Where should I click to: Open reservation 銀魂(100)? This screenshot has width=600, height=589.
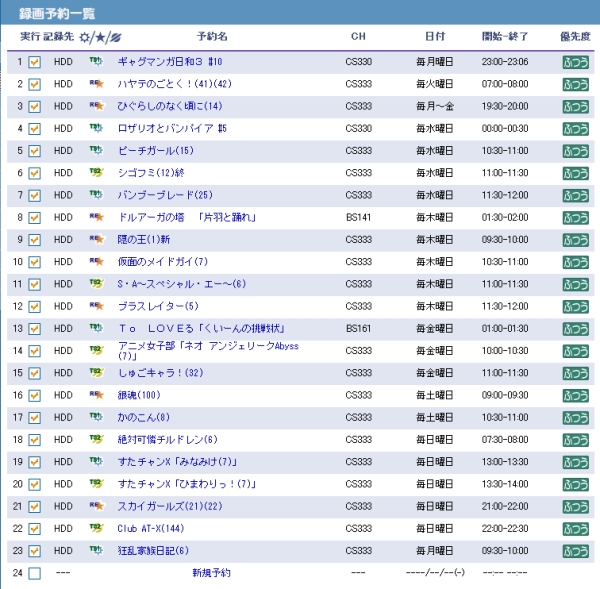(139, 395)
